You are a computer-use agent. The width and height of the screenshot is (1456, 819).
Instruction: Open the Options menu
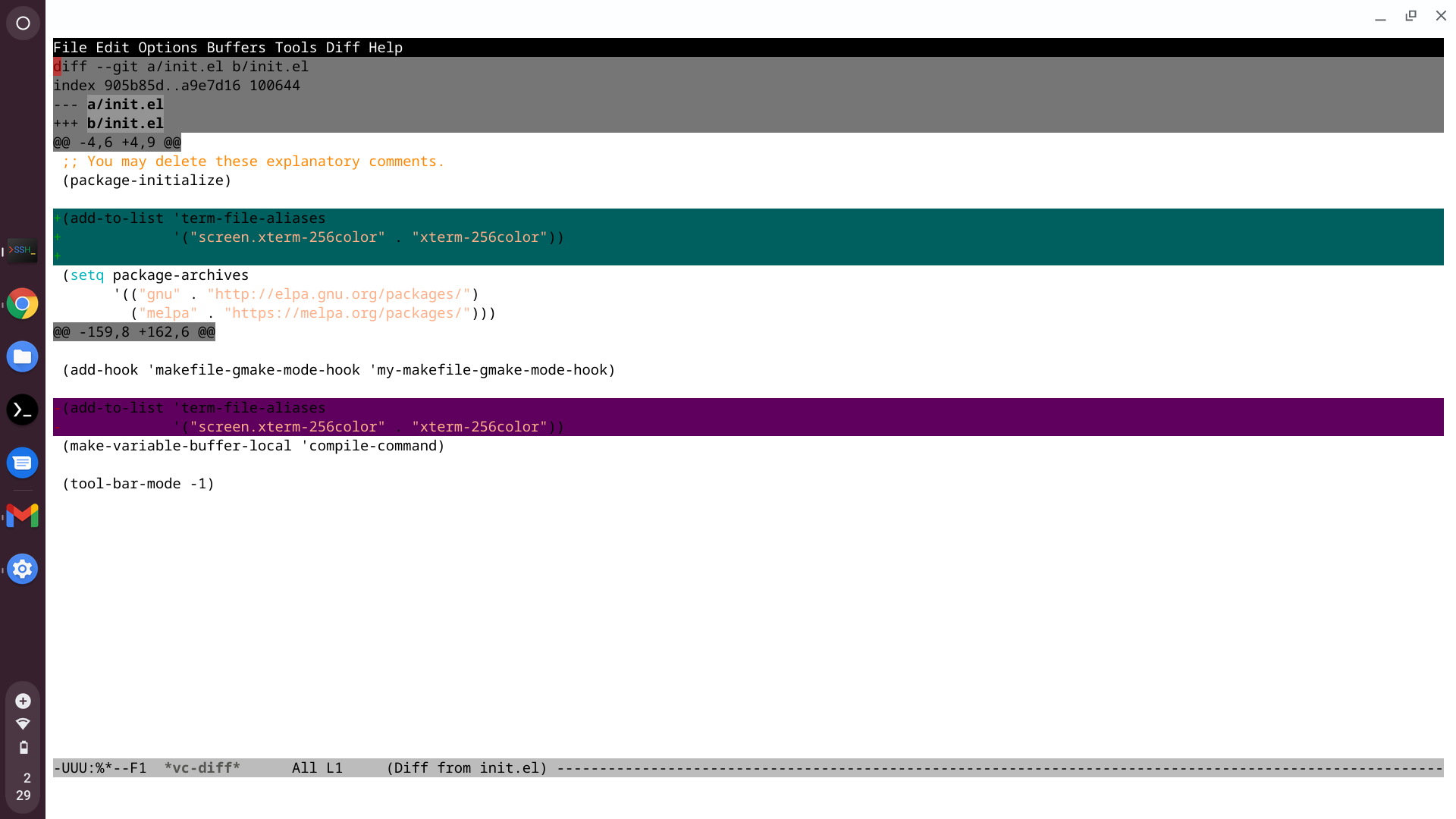coord(168,48)
